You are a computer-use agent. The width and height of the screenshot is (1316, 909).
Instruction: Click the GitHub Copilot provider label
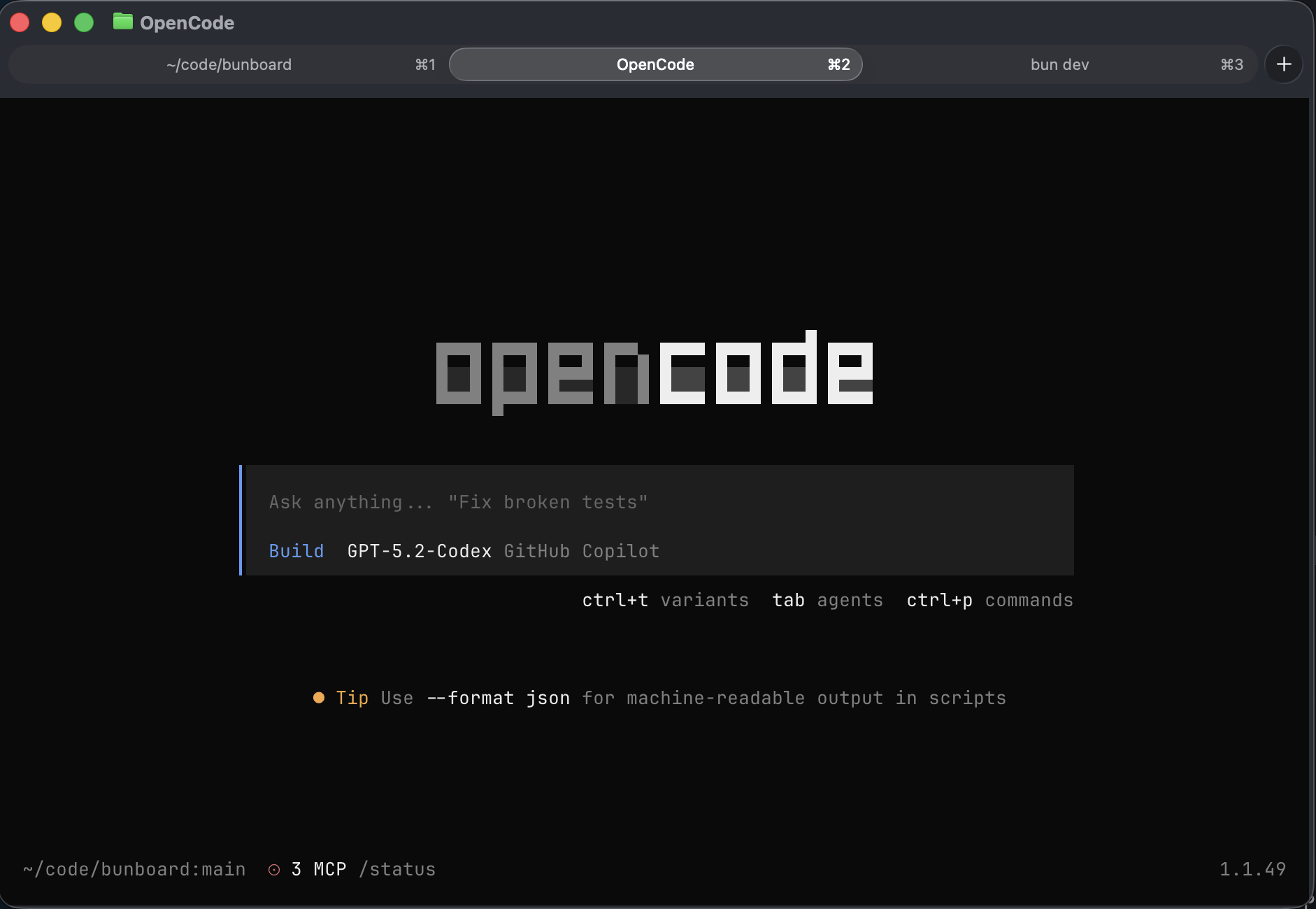(582, 551)
